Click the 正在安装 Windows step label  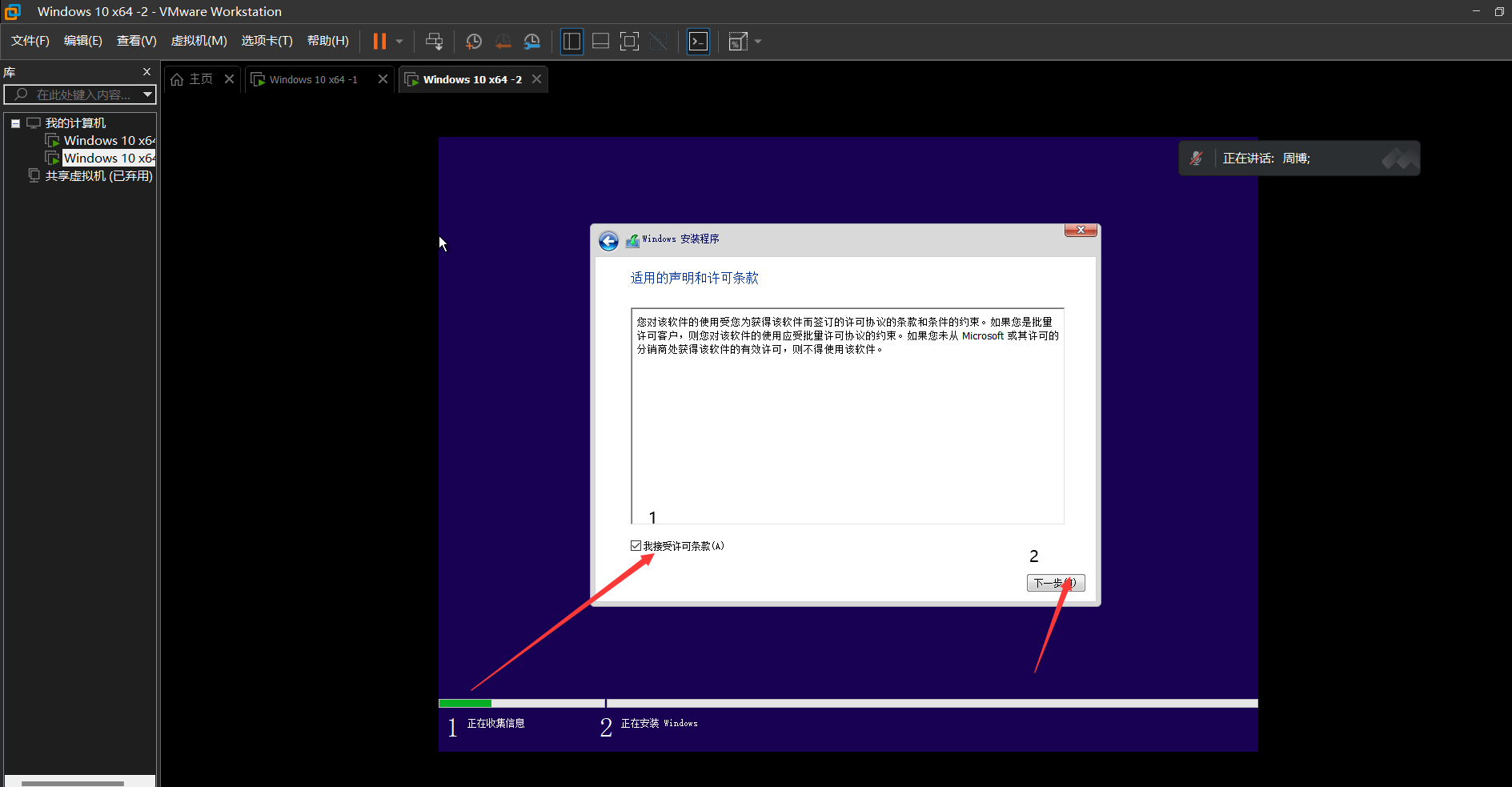(660, 724)
